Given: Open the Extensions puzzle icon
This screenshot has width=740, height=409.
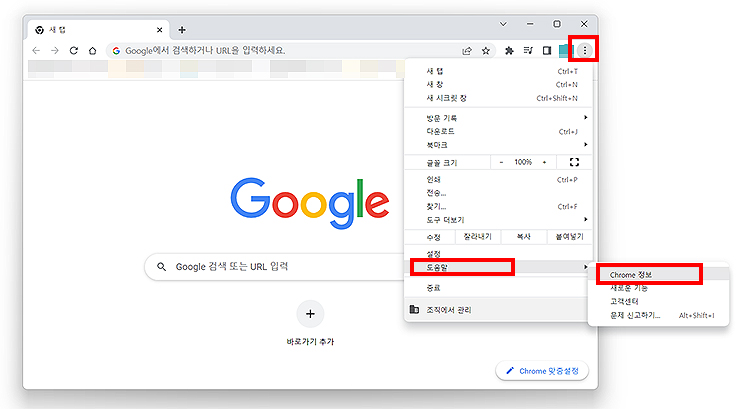Looking at the screenshot, I should (x=509, y=50).
